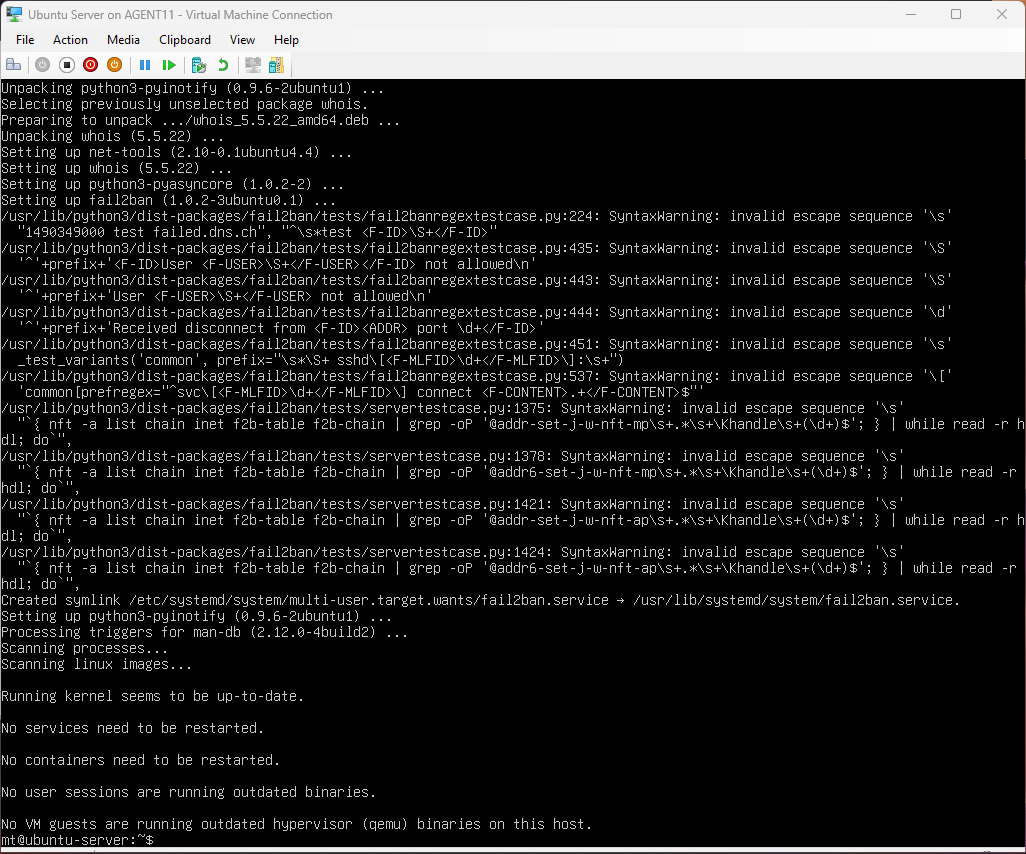Click the grayed-out Enhanced Session icon

pos(253,65)
